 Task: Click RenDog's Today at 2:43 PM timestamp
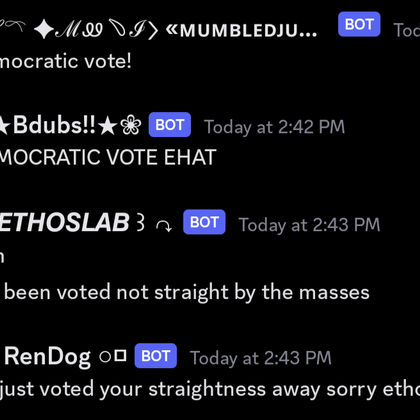[261, 358]
